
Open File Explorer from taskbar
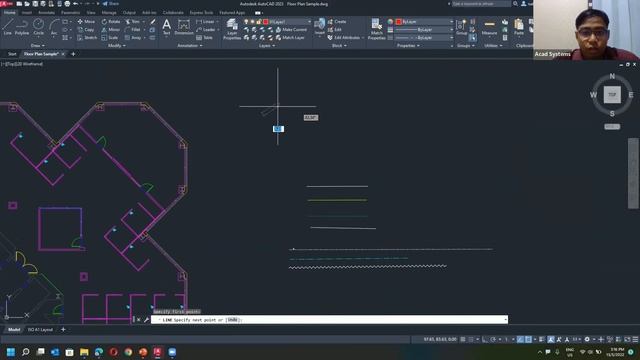tap(84, 352)
